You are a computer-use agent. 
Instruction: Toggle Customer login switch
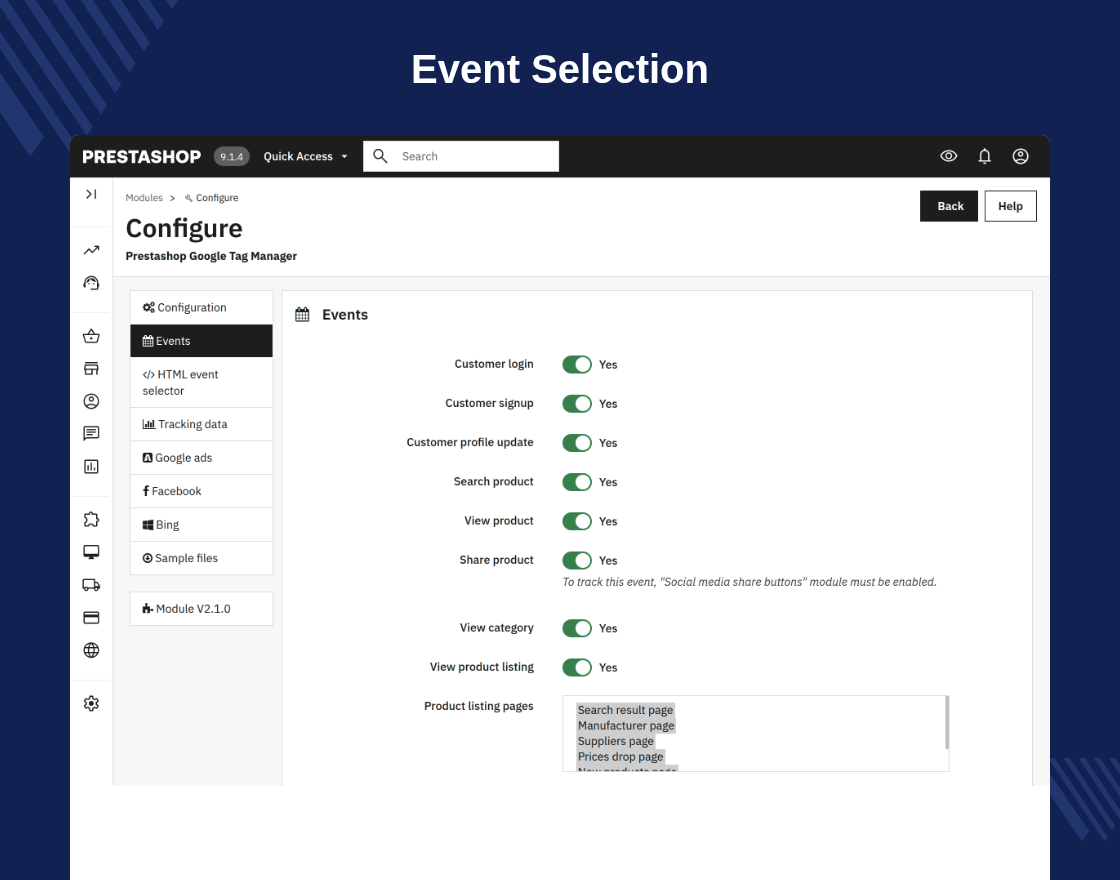[x=577, y=364]
